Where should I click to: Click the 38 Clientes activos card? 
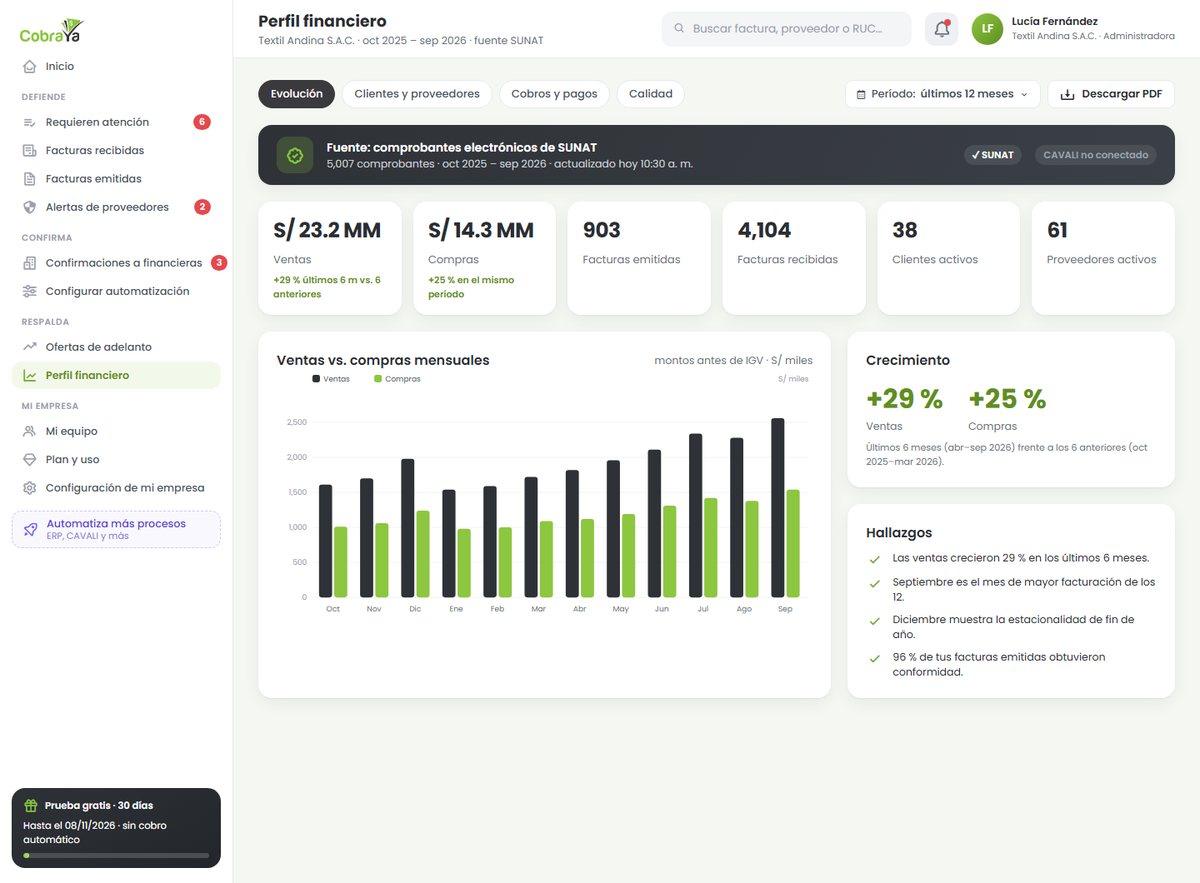[948, 258]
